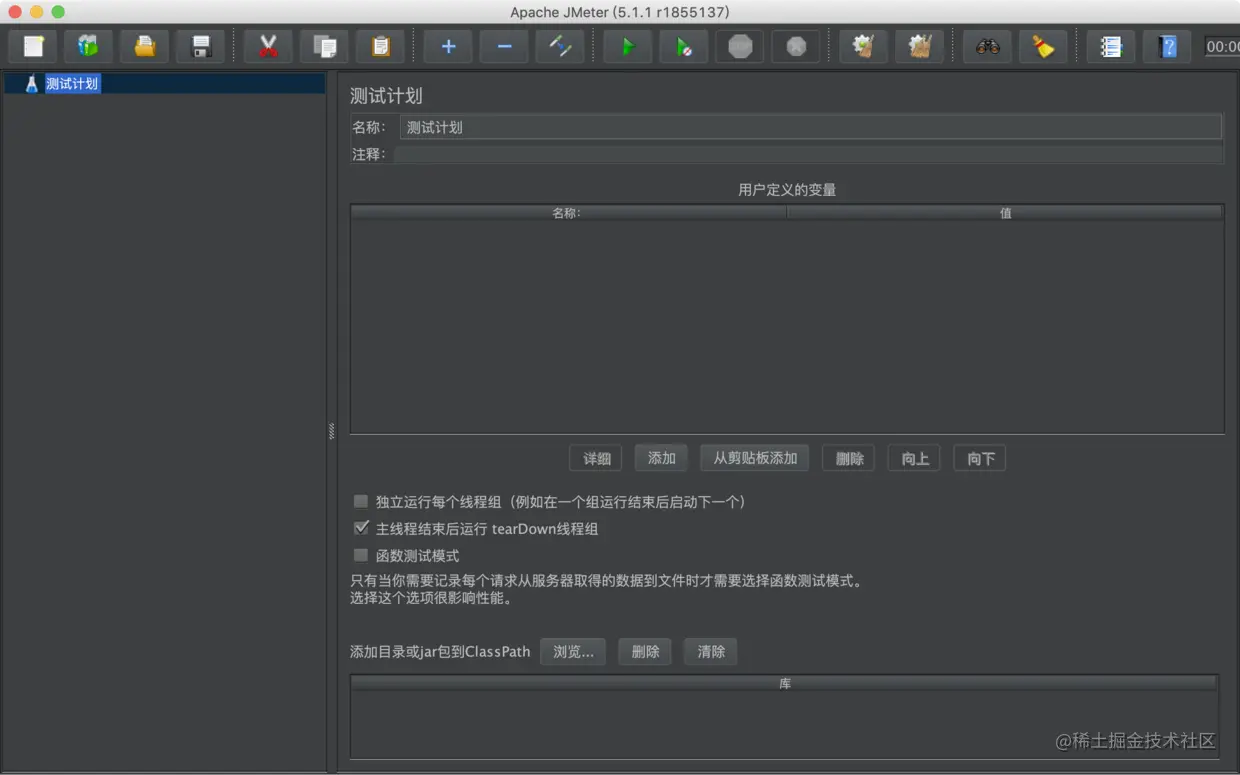Click the Clear results broom icon
The height and width of the screenshot is (775, 1240).
point(864,46)
